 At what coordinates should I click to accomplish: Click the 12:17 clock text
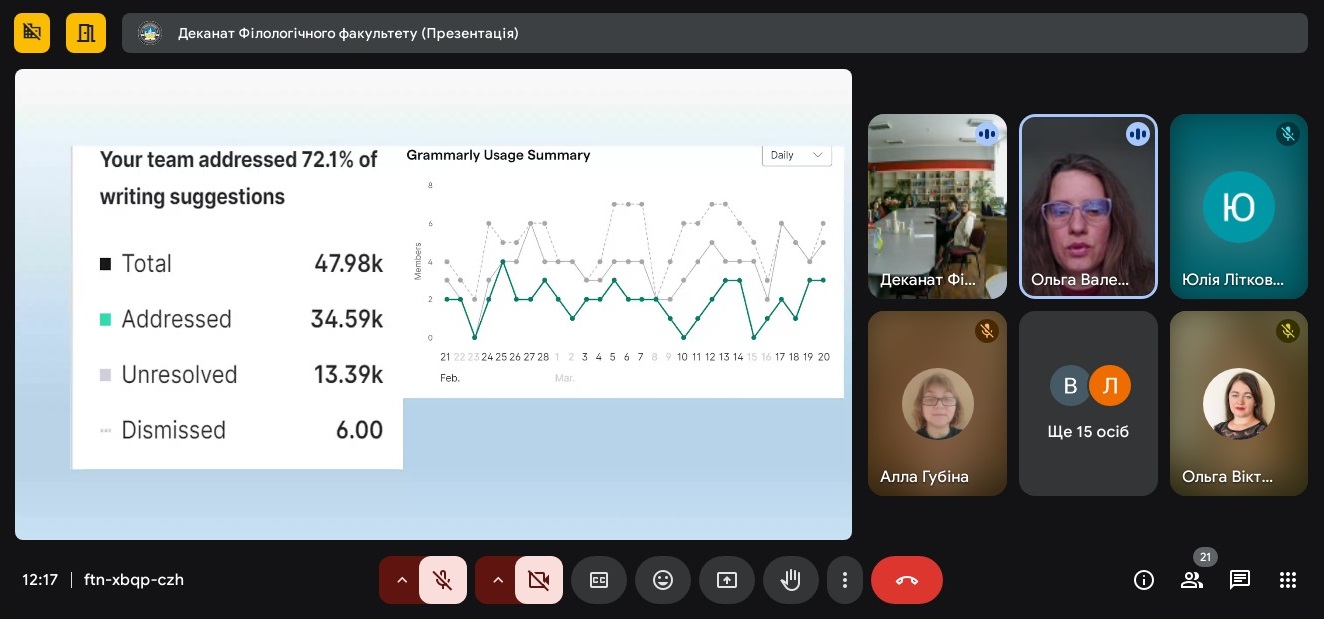click(x=40, y=580)
